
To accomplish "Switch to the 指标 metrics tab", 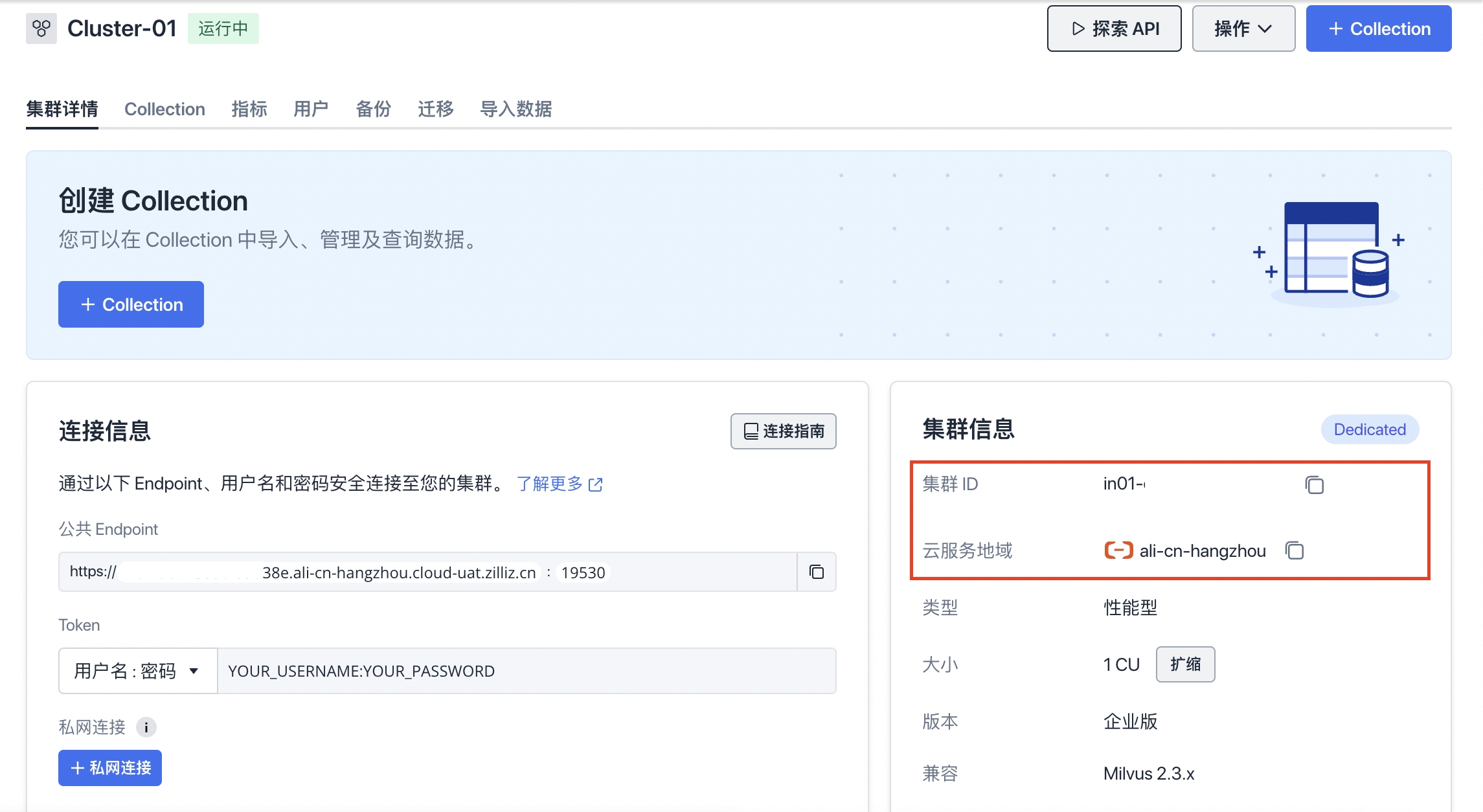I will tap(249, 109).
